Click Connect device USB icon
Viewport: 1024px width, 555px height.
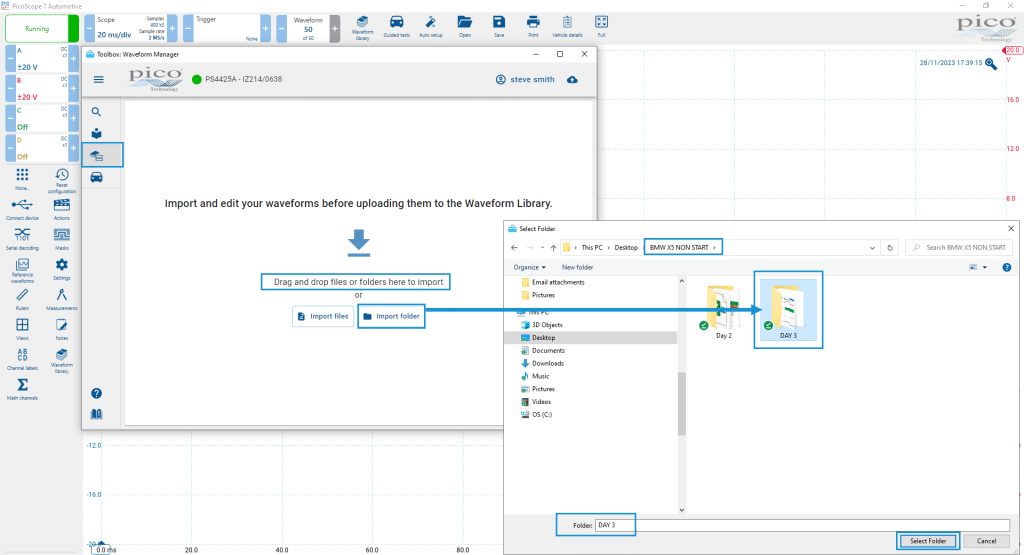coord(22,210)
